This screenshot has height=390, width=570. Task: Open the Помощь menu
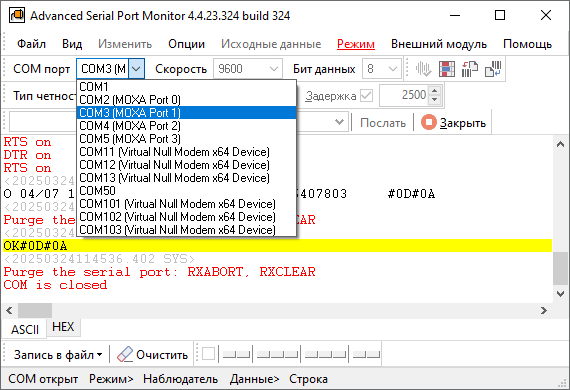click(x=527, y=44)
